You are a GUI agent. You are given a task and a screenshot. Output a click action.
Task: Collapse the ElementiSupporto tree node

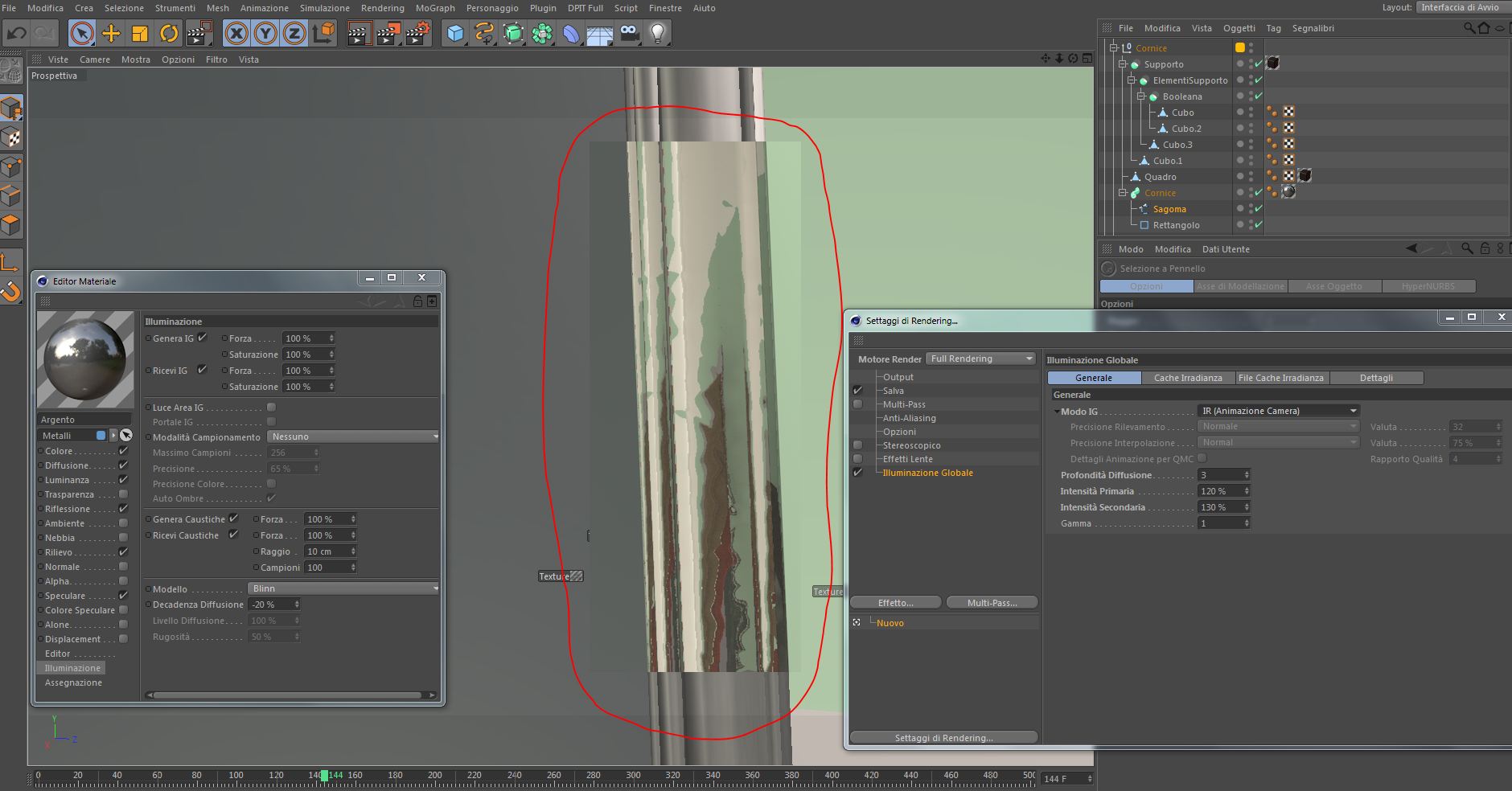click(1132, 80)
